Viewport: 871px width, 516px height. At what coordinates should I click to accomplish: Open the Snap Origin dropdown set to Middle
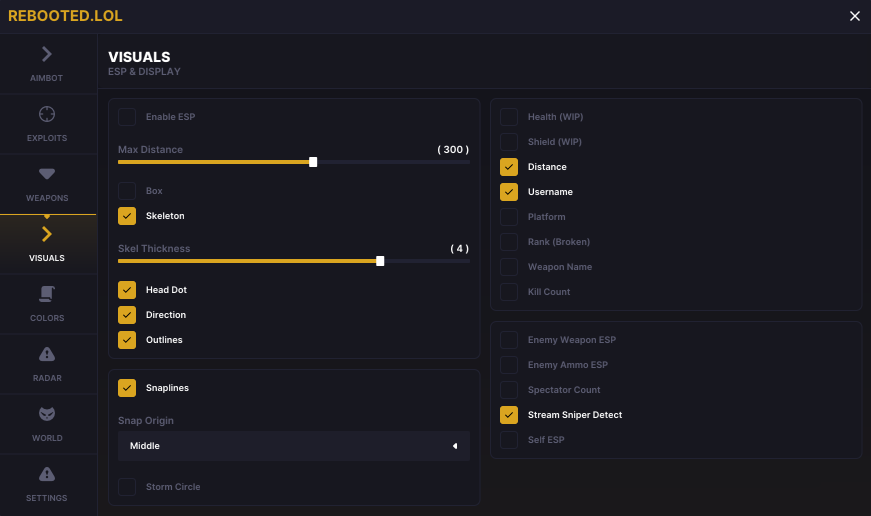(x=293, y=446)
